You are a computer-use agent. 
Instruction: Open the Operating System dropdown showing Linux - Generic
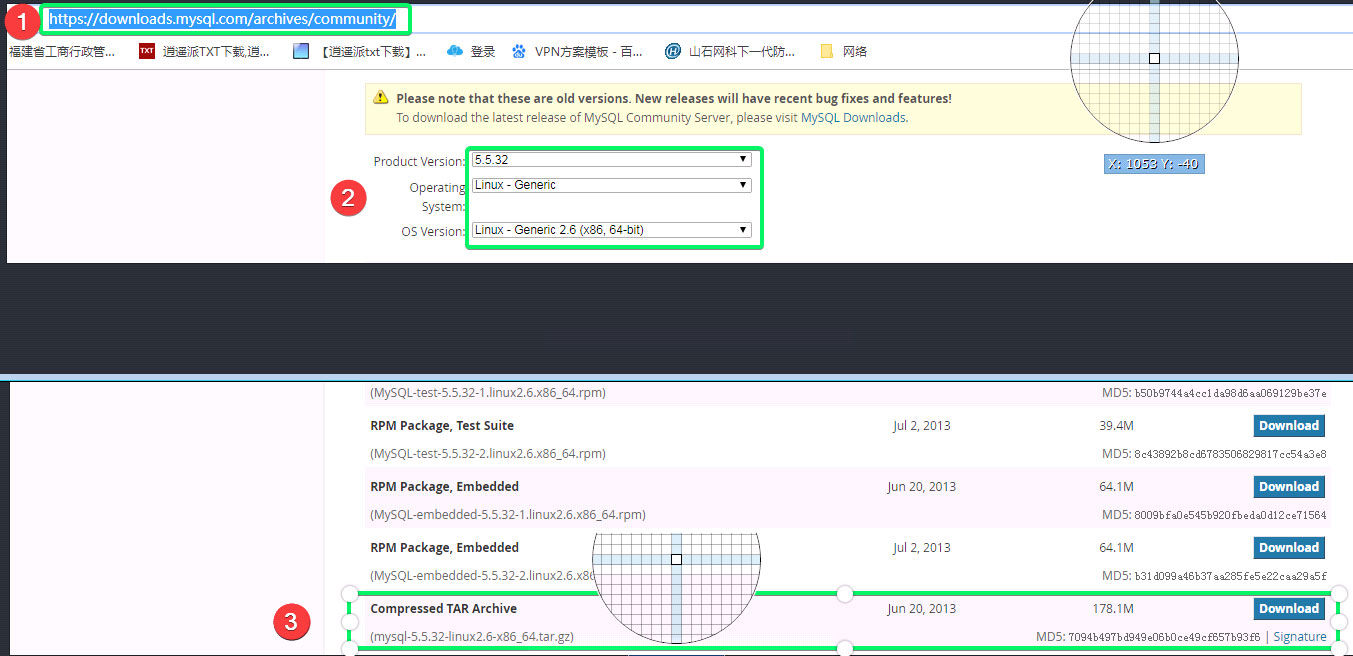click(x=611, y=185)
